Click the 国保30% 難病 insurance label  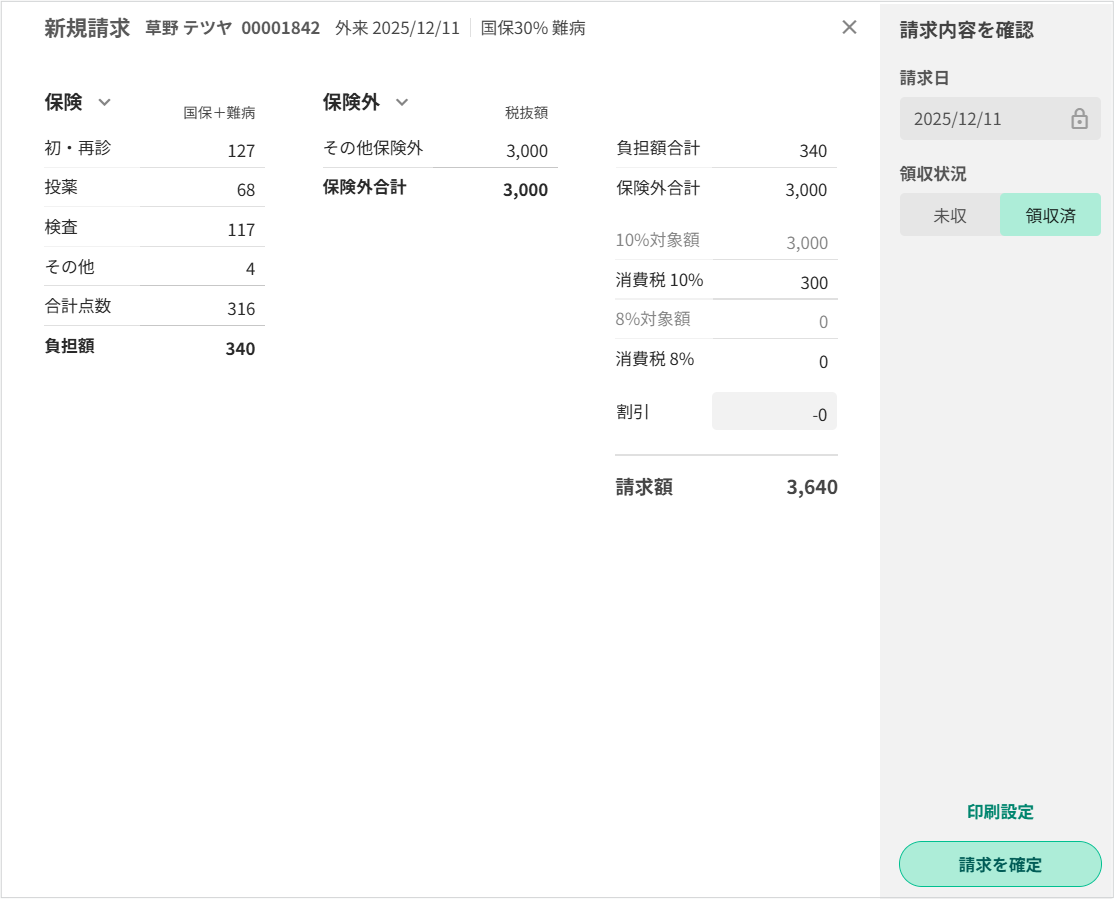coord(533,28)
